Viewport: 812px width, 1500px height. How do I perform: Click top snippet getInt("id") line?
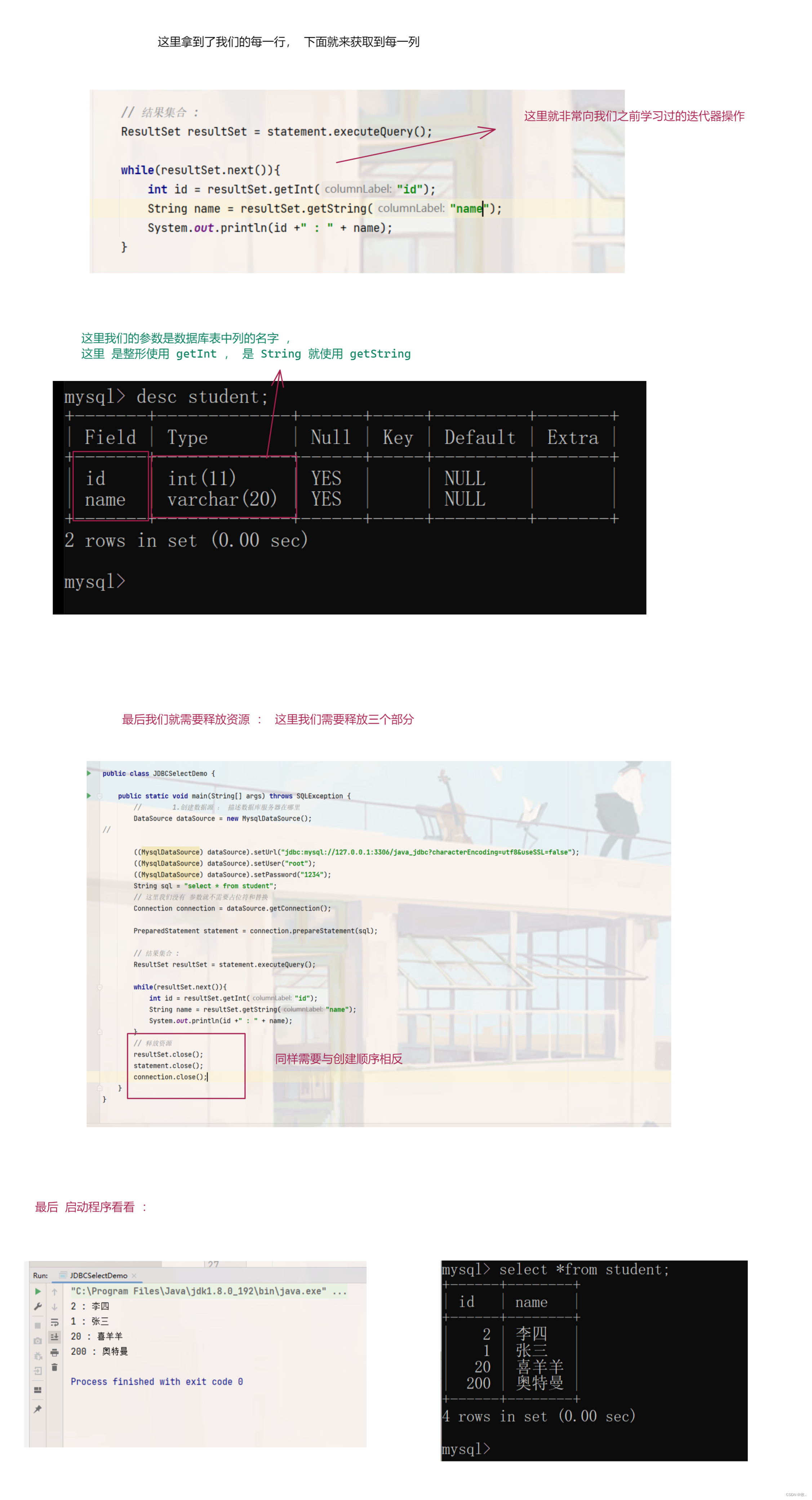click(x=291, y=189)
